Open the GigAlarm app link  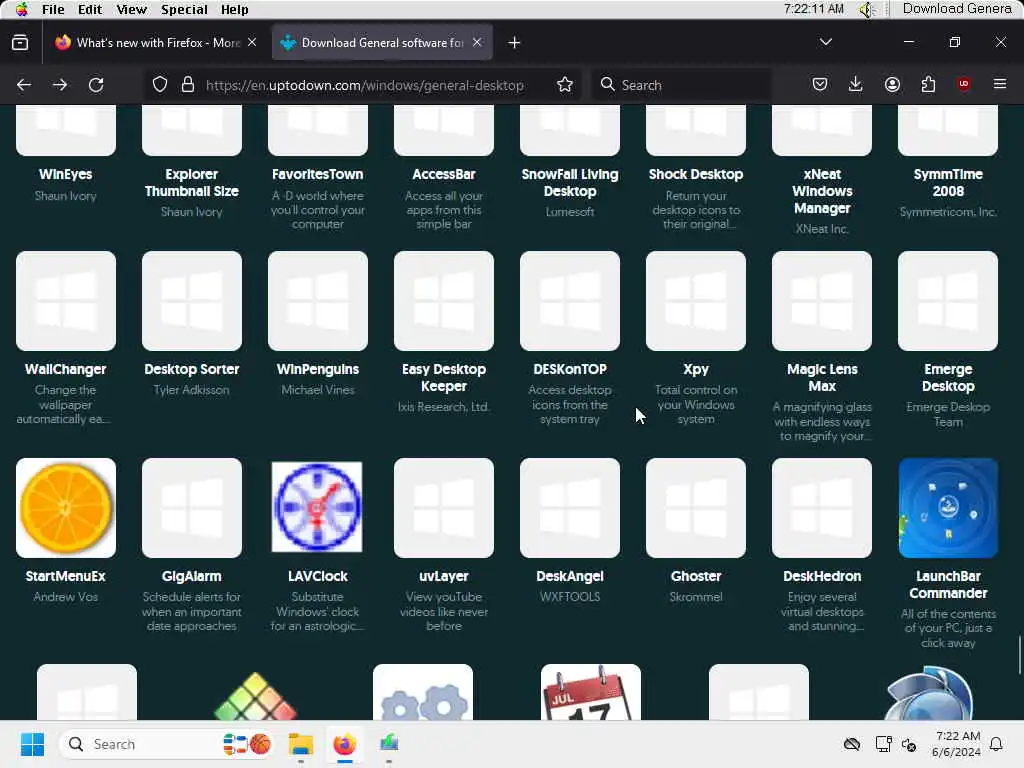tap(192, 576)
